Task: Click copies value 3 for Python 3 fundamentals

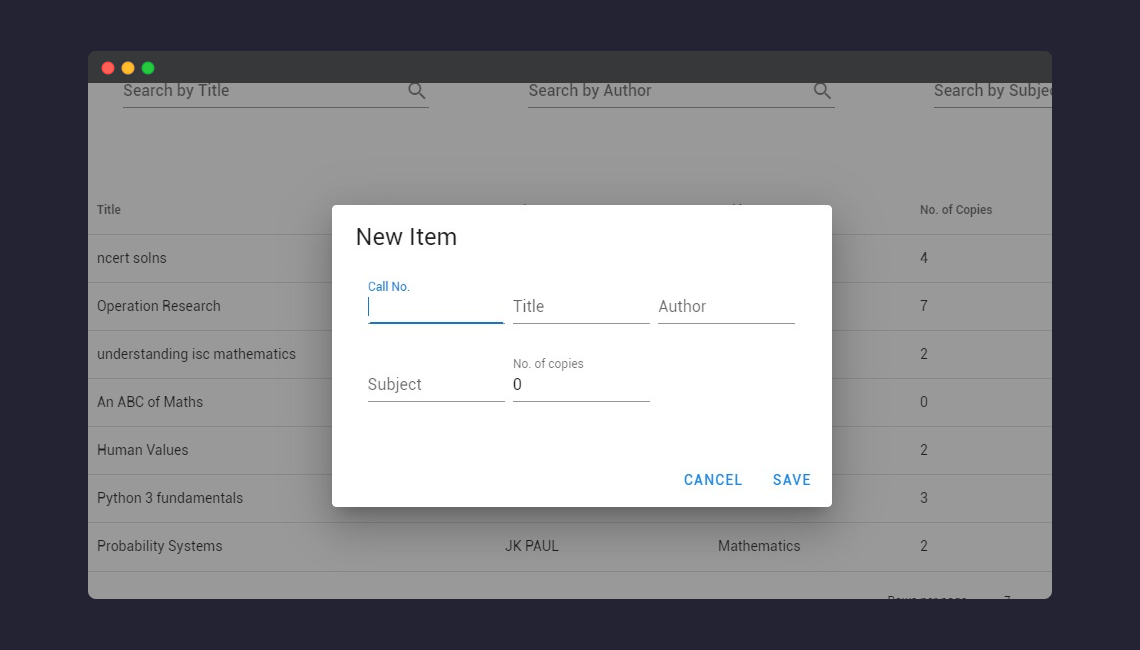Action: (x=924, y=498)
